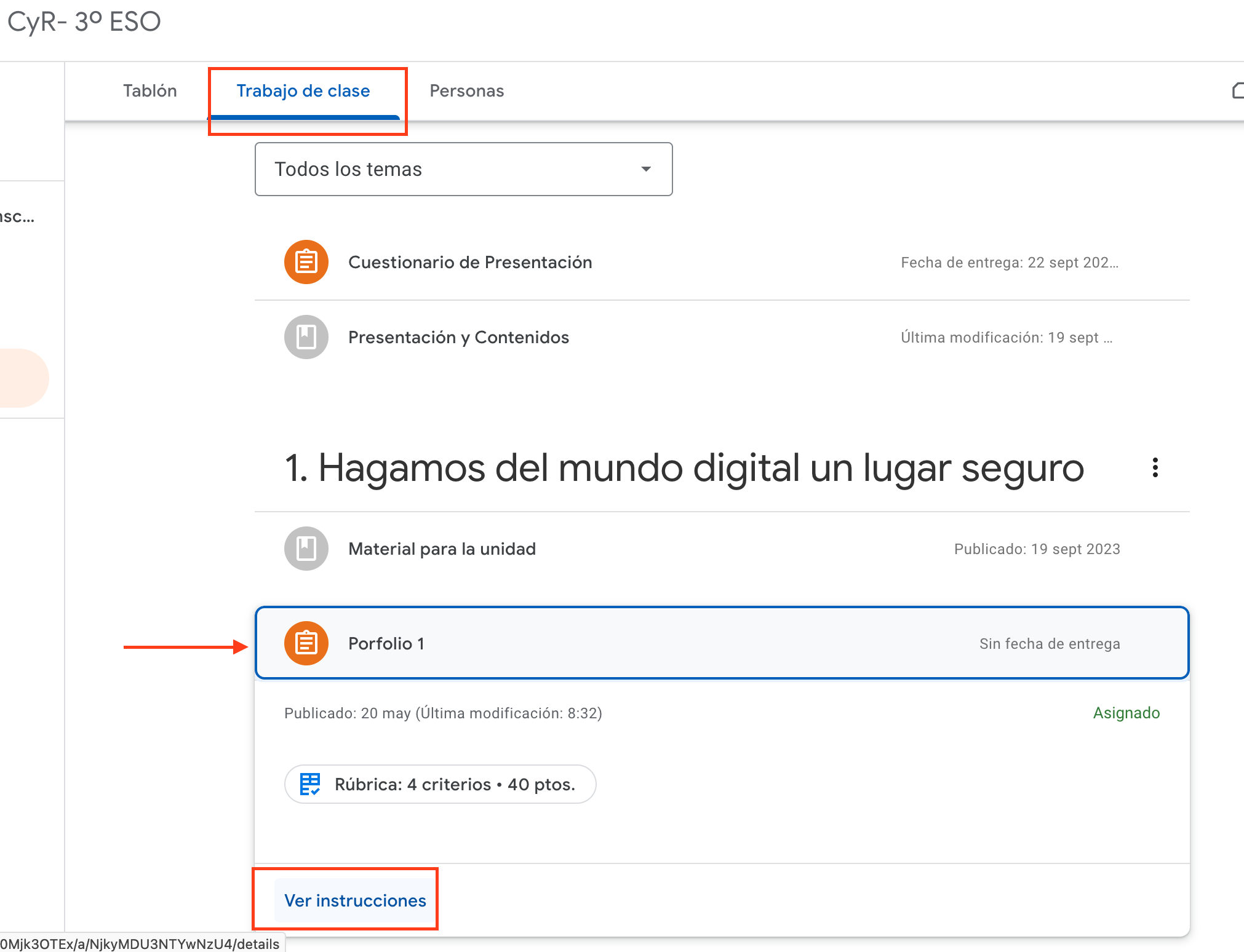Click the Material para la unidad icon
1244x952 pixels.
(x=306, y=549)
